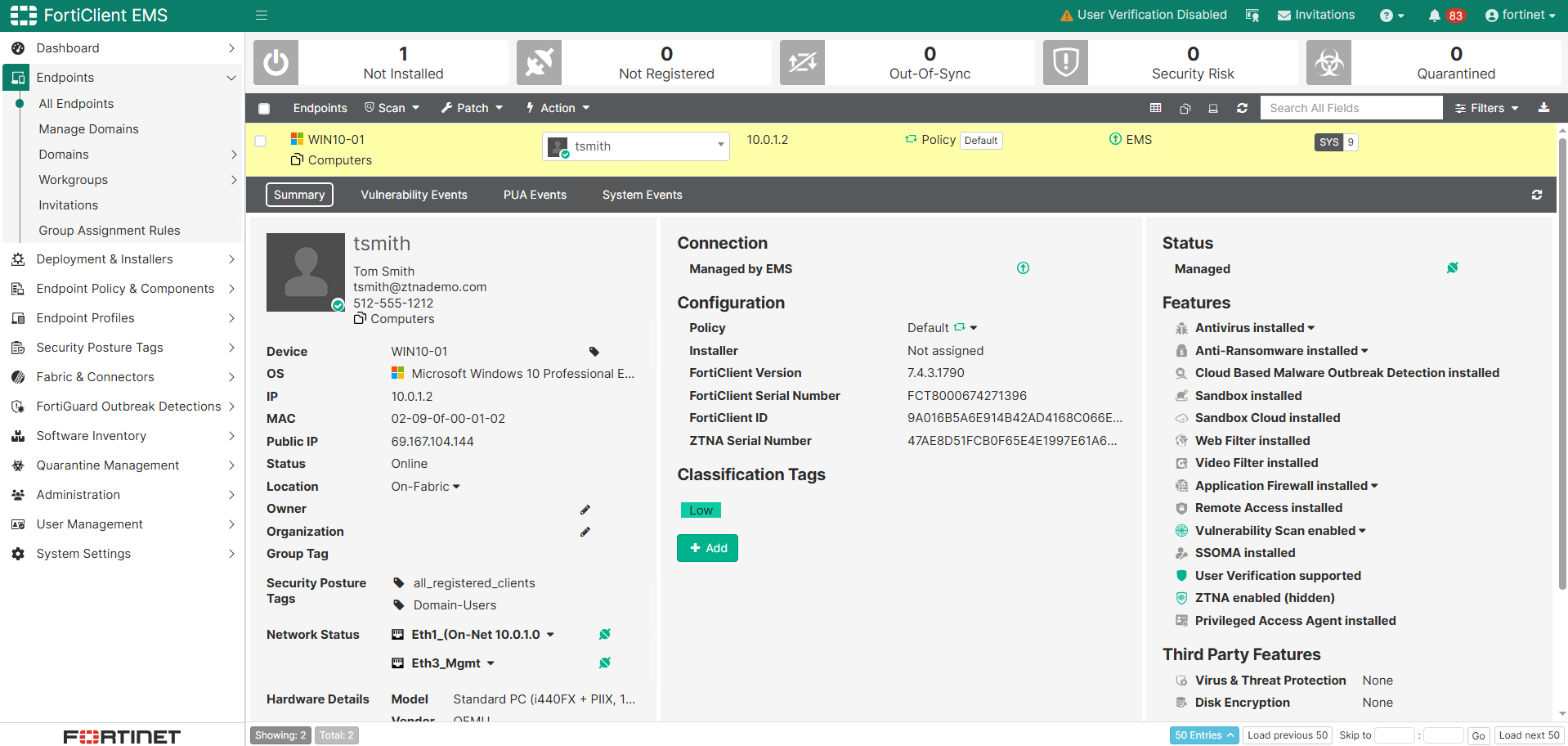Click the Quarantined biohazard icon

(1328, 62)
